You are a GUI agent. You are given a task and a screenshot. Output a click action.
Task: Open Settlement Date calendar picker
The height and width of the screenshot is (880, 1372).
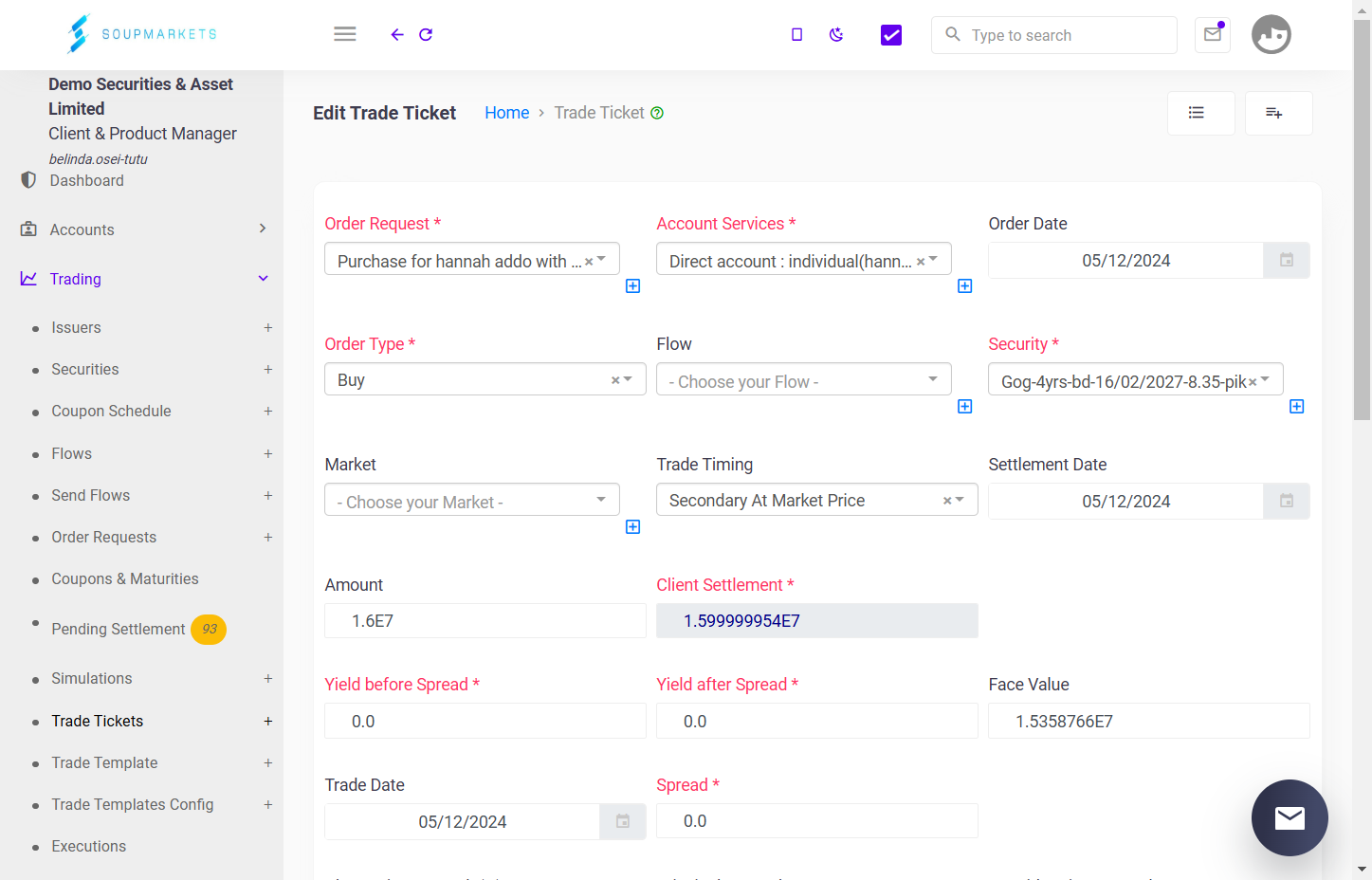coord(1287,501)
